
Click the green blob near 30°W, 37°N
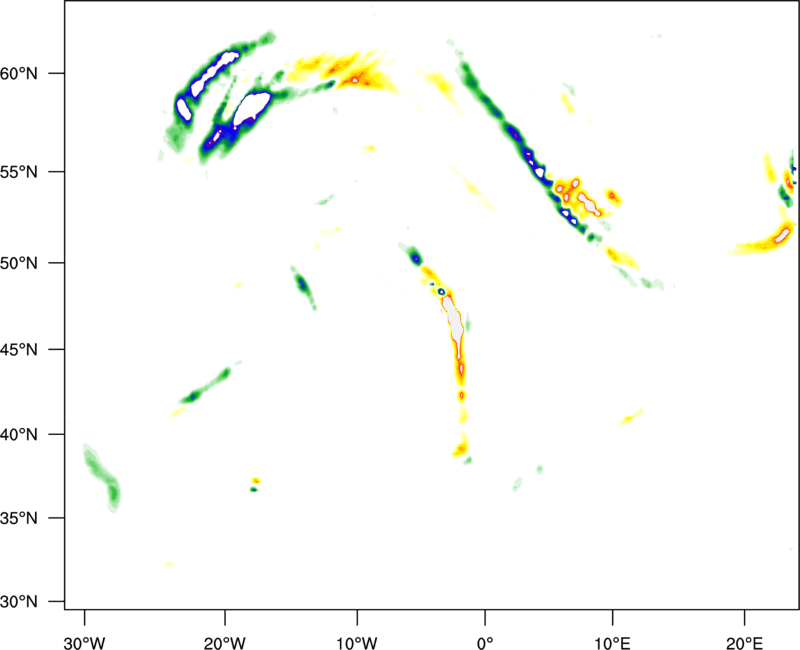(x=104, y=478)
